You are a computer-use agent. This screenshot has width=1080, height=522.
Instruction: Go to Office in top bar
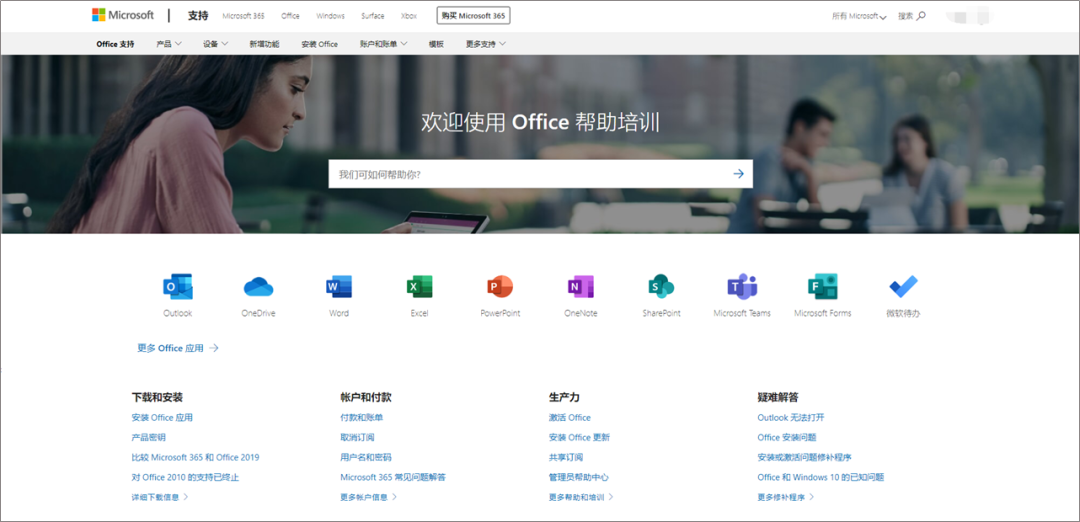coord(291,16)
